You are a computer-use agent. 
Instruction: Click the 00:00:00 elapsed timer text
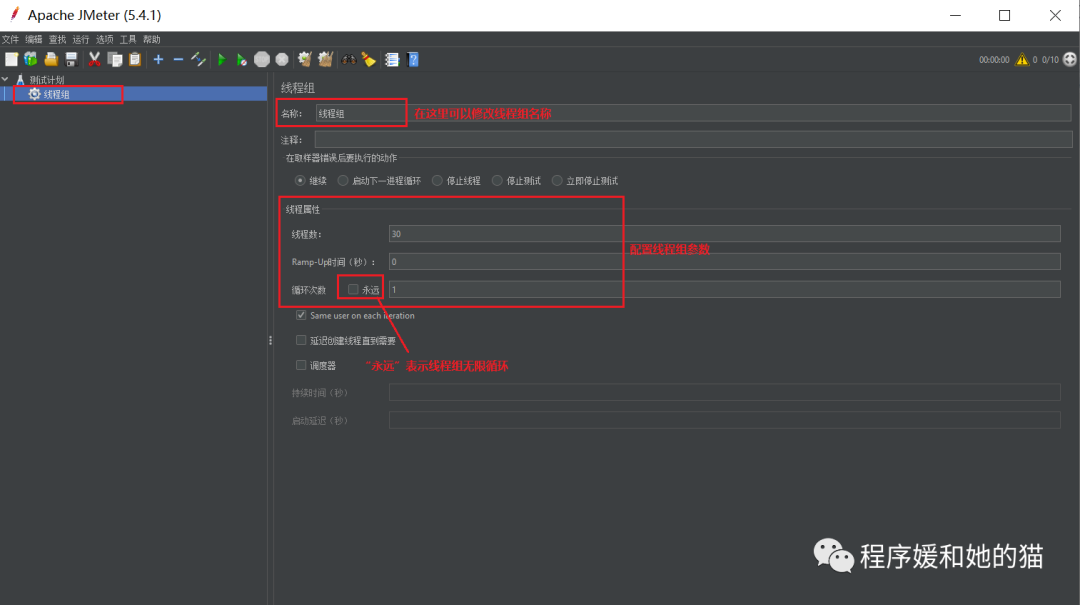pyautogui.click(x=994, y=60)
